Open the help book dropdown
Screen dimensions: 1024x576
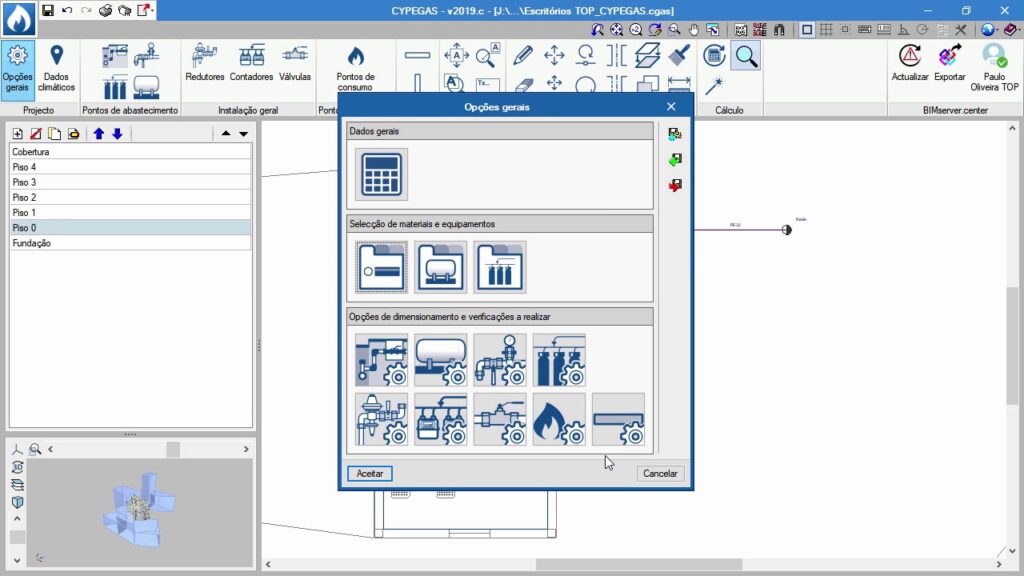(x=1012, y=30)
